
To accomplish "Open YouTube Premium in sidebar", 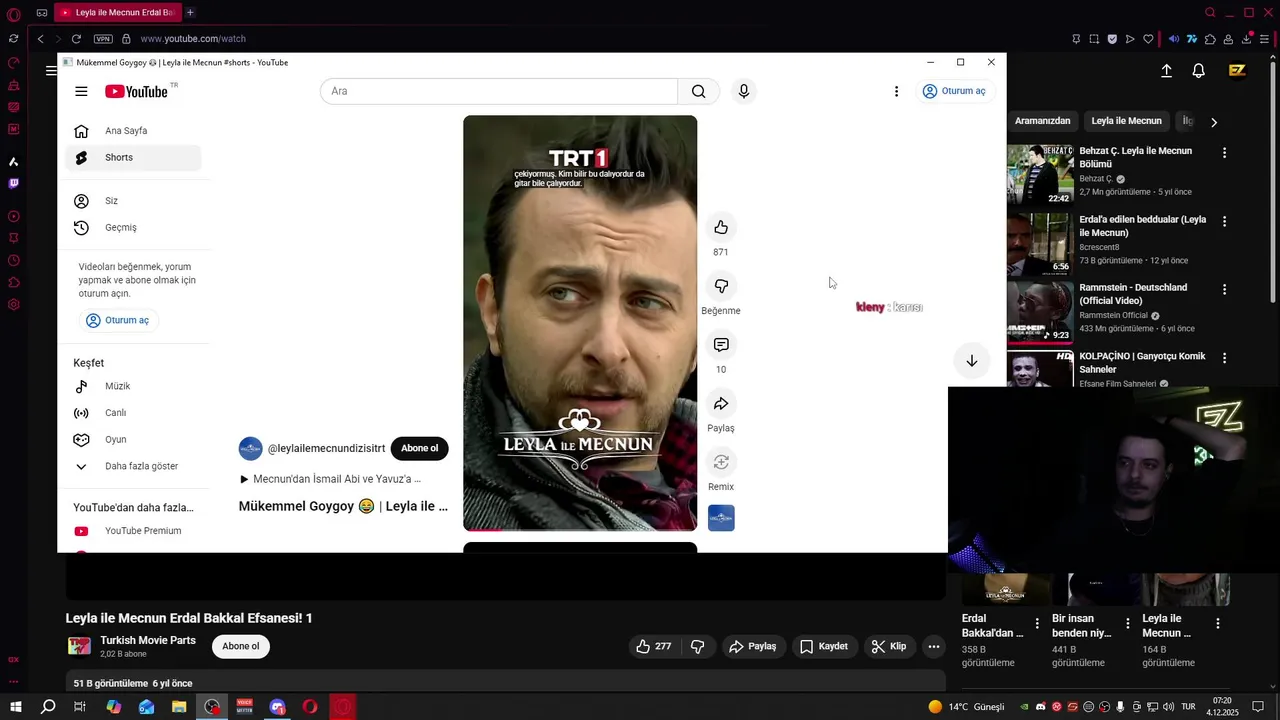I will (x=133, y=531).
